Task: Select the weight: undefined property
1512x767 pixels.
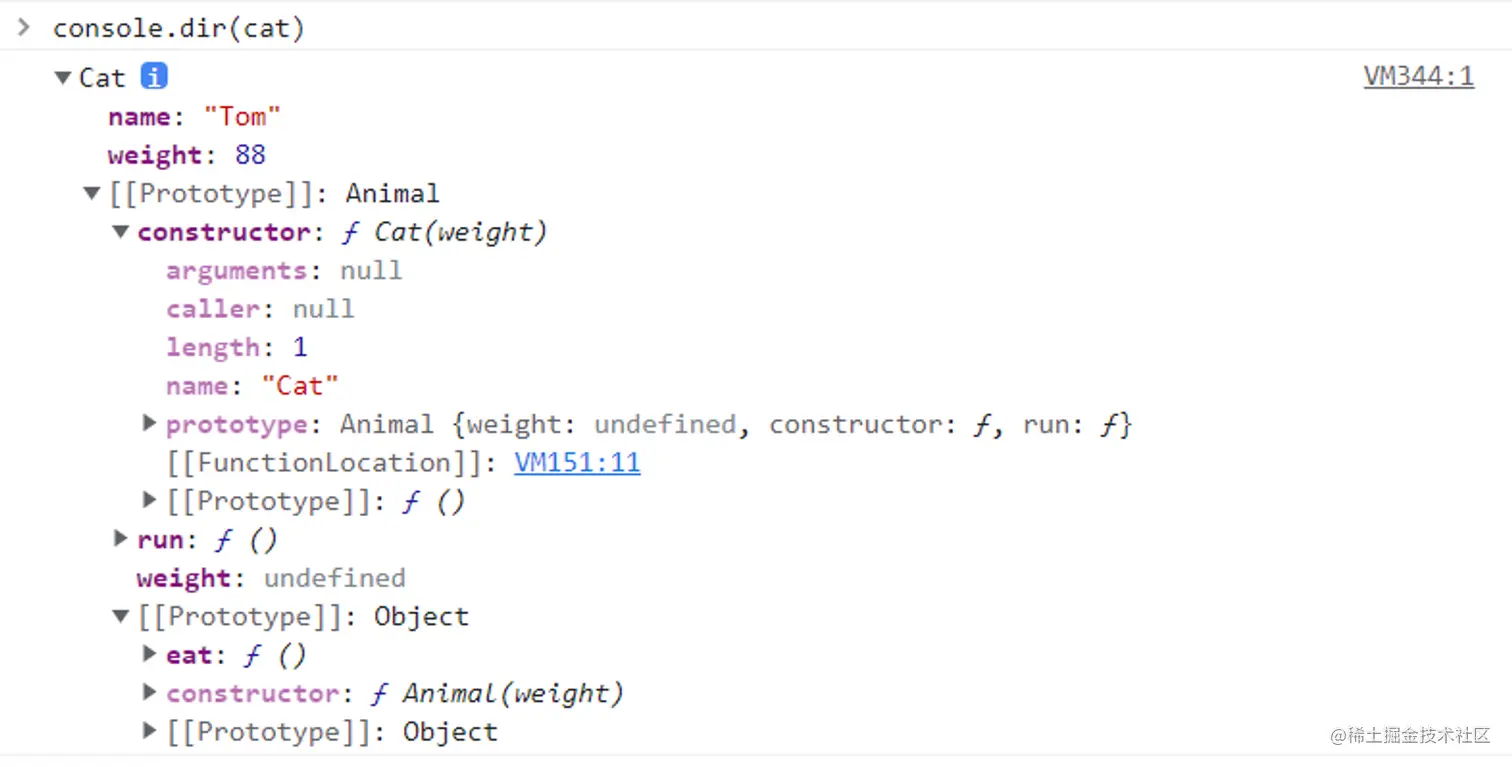Action: point(270,578)
